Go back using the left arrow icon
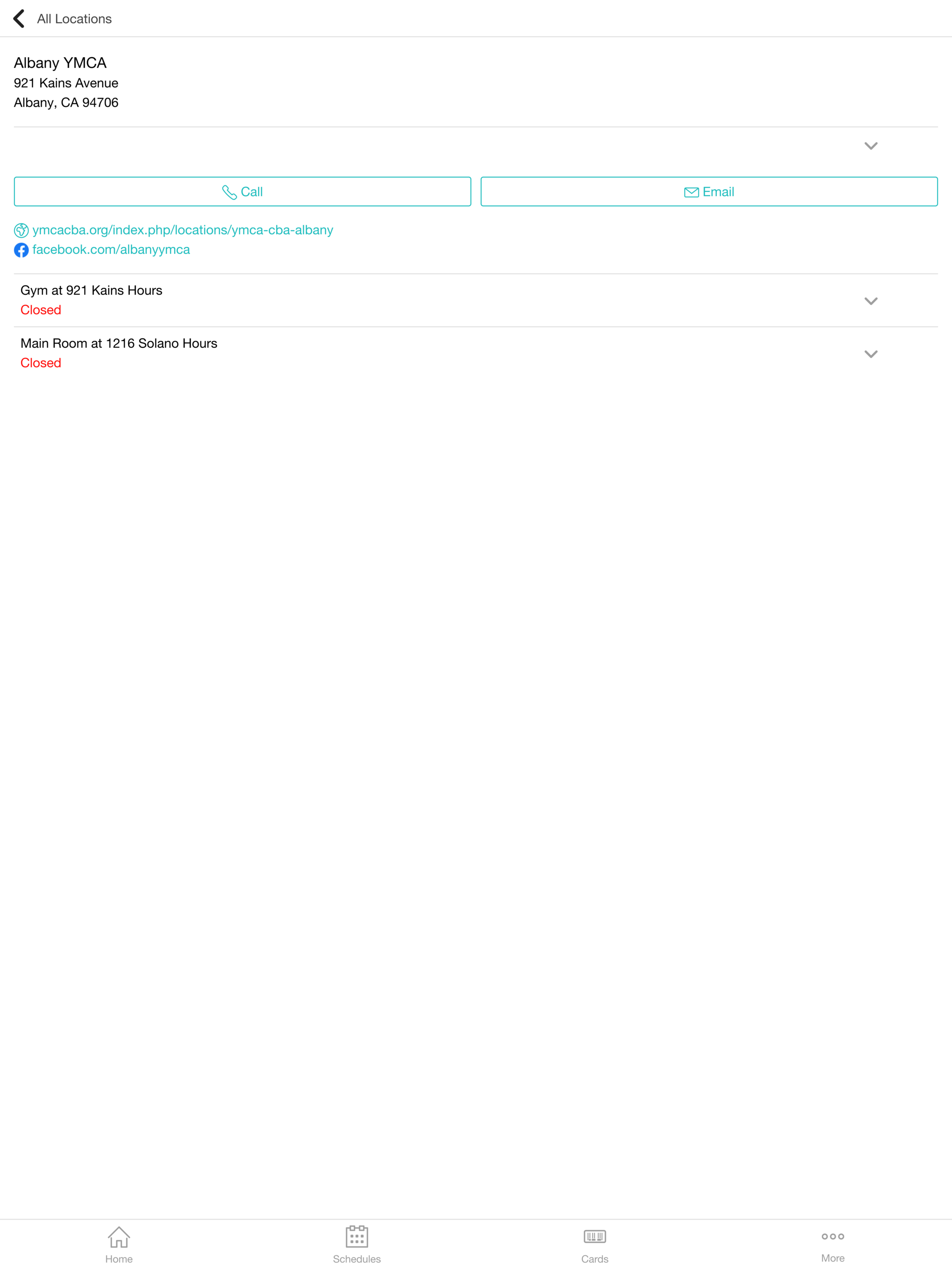952x1270 pixels. [x=19, y=19]
